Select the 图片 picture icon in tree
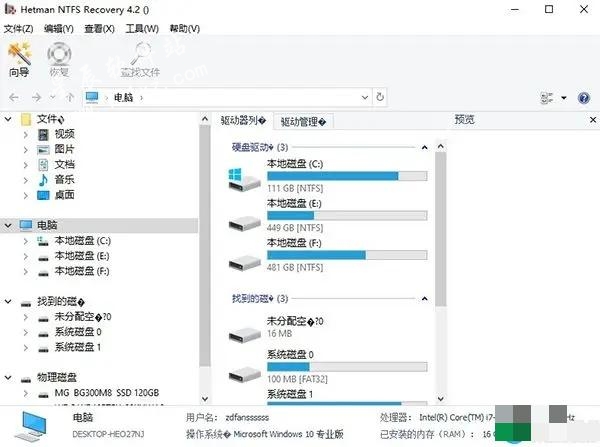The width and height of the screenshot is (600, 447). tap(43, 150)
